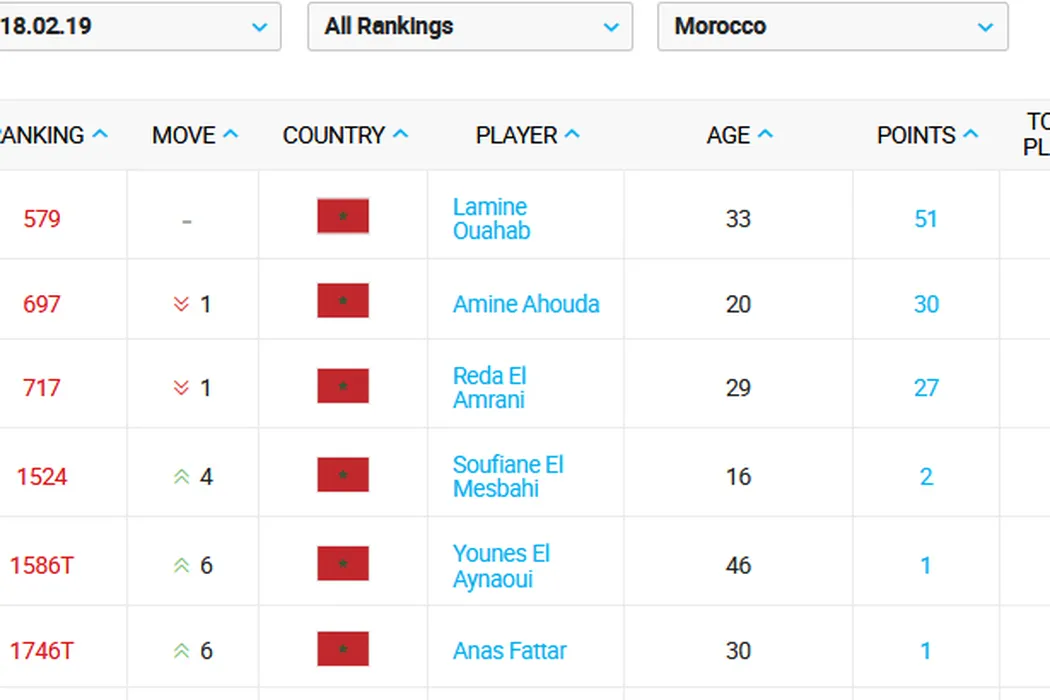Open the Morocco country dropdown
The width and height of the screenshot is (1050, 700).
832,27
